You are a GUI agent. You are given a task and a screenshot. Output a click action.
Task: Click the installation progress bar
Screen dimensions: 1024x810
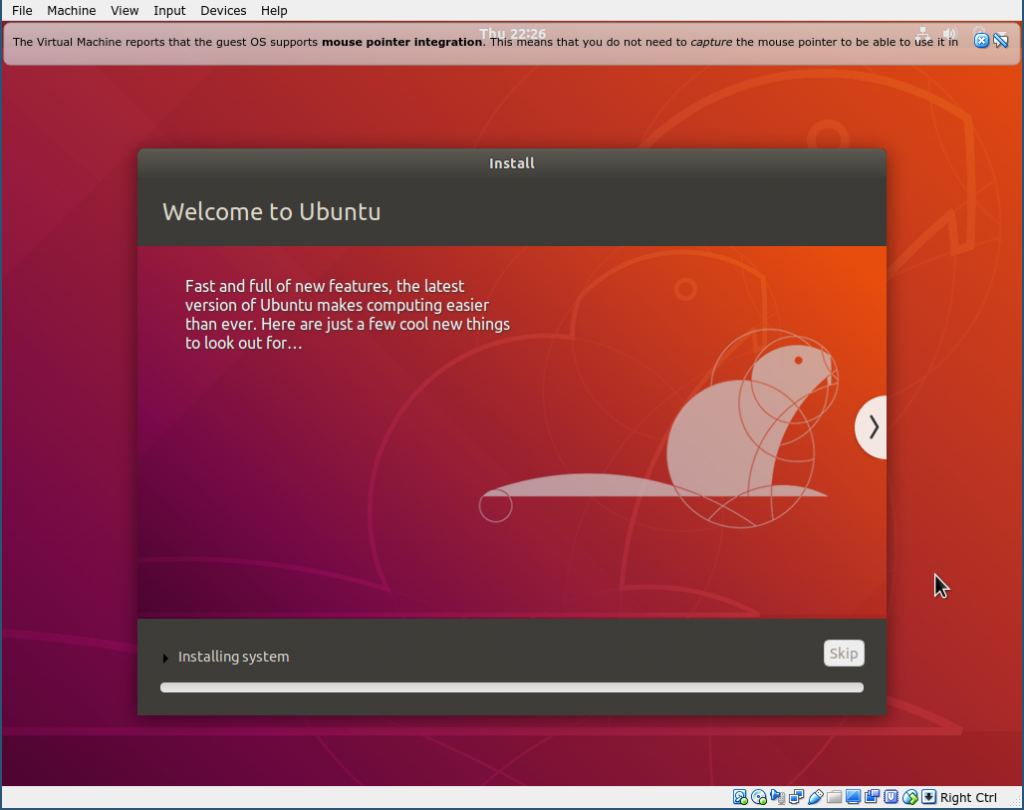click(511, 687)
